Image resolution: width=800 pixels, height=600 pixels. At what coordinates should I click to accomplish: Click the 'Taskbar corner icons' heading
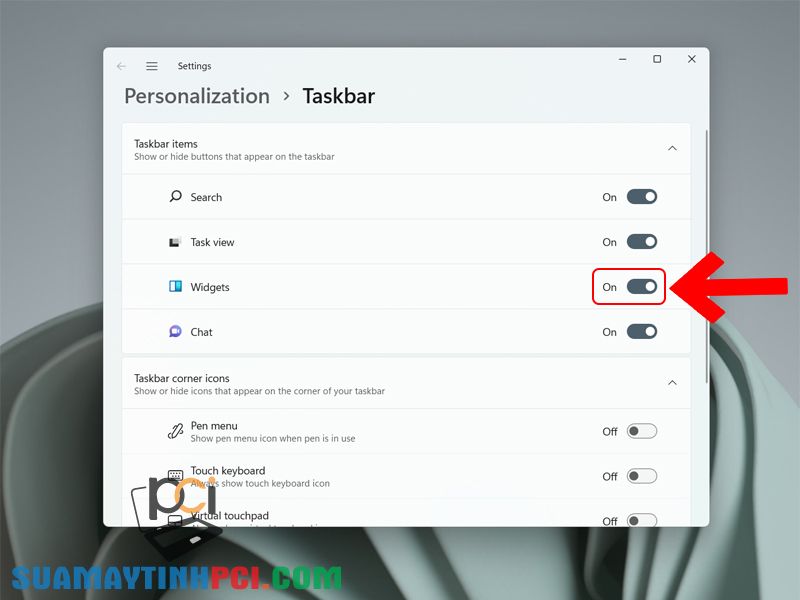182,378
